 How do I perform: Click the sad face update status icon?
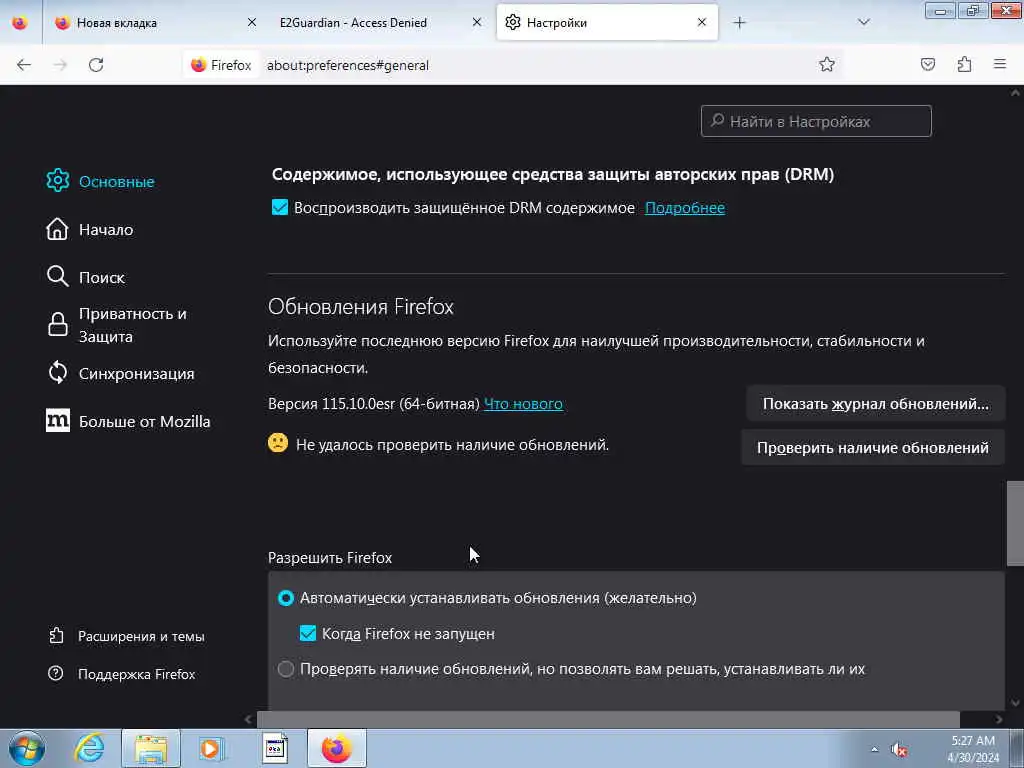tap(278, 443)
